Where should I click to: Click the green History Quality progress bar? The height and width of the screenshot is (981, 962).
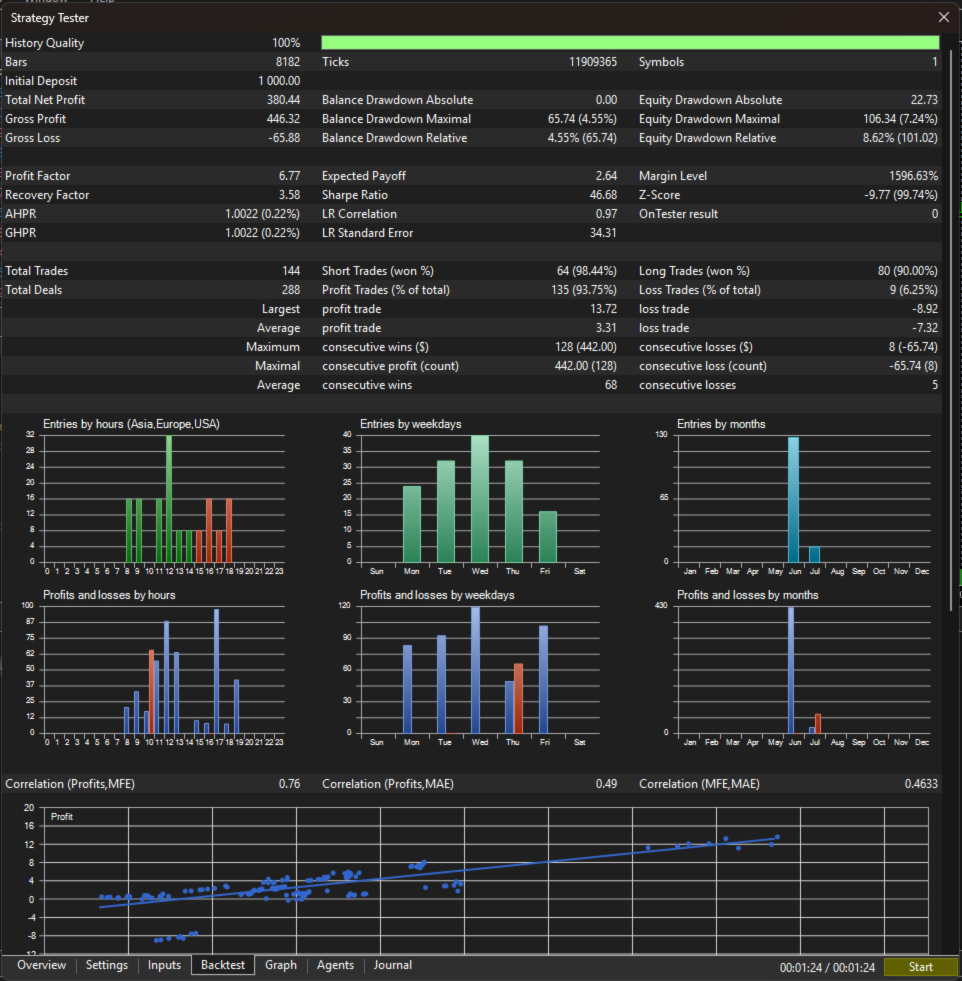tap(630, 43)
